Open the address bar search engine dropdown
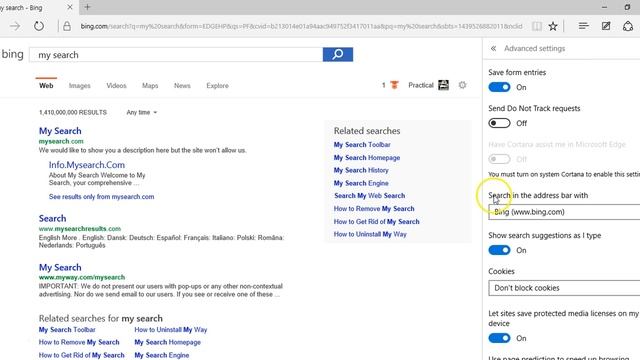640x360 pixels. point(564,212)
